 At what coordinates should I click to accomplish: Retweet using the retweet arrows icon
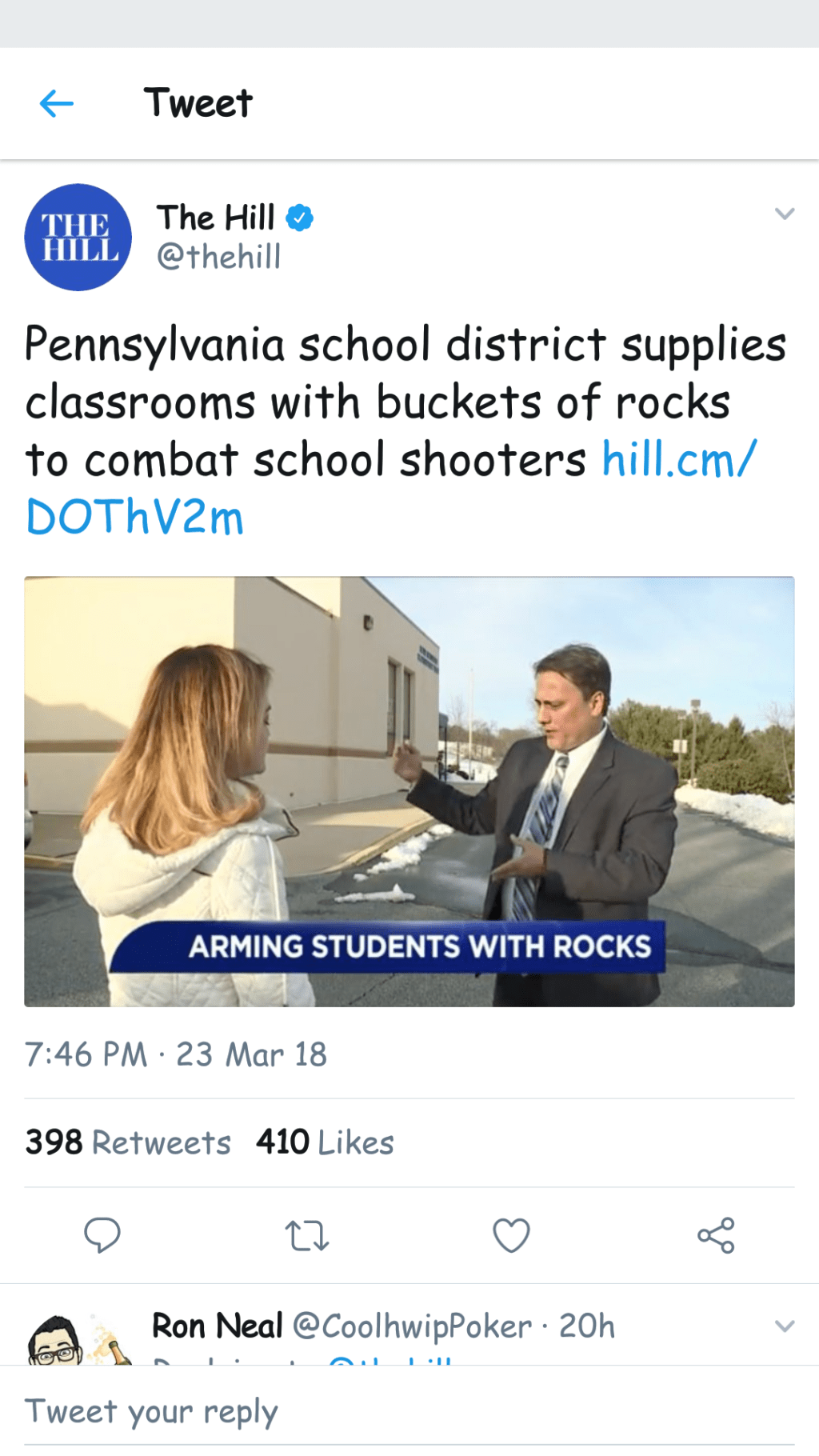click(x=307, y=1235)
